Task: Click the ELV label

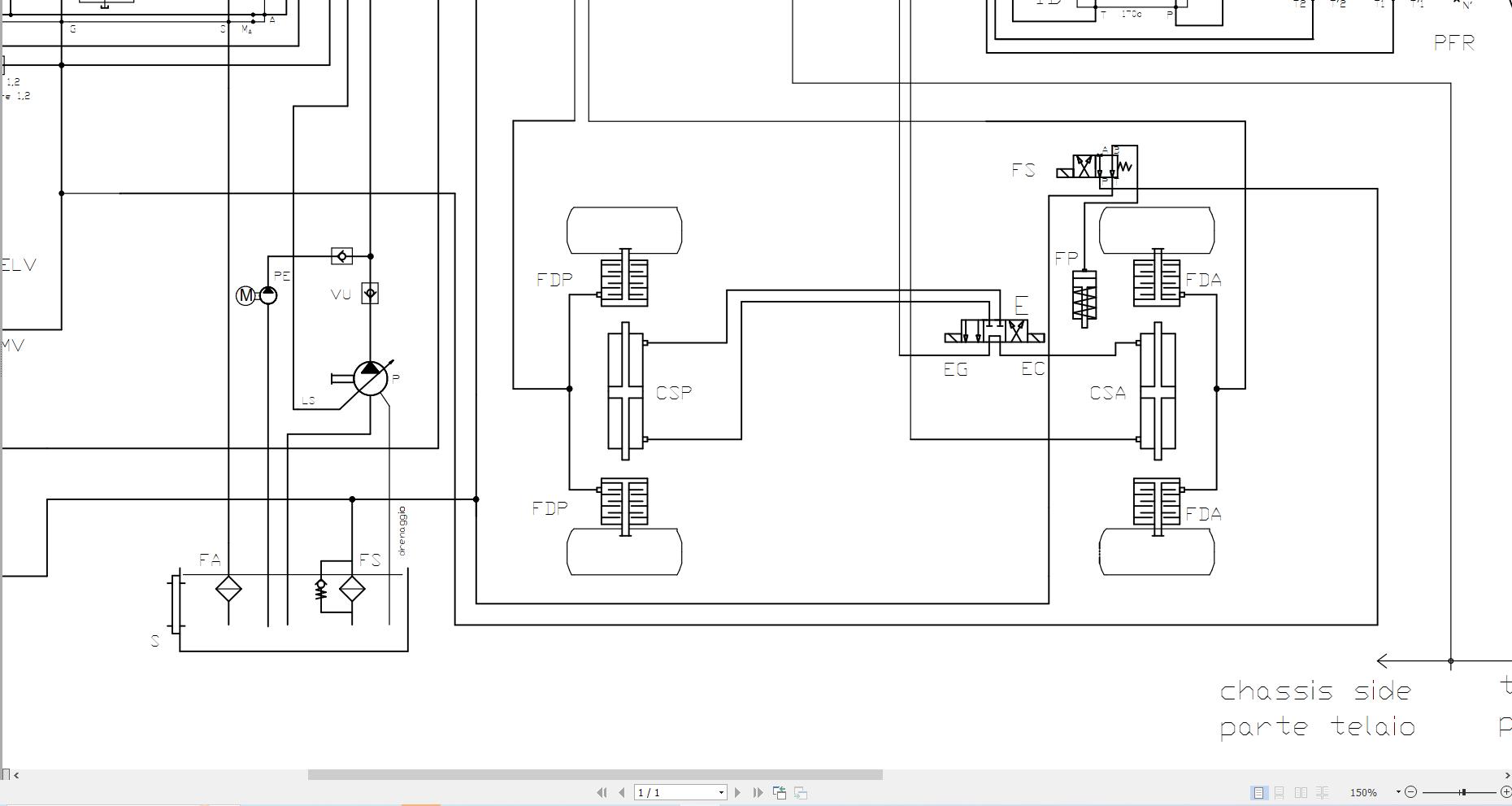Action: pos(18,265)
